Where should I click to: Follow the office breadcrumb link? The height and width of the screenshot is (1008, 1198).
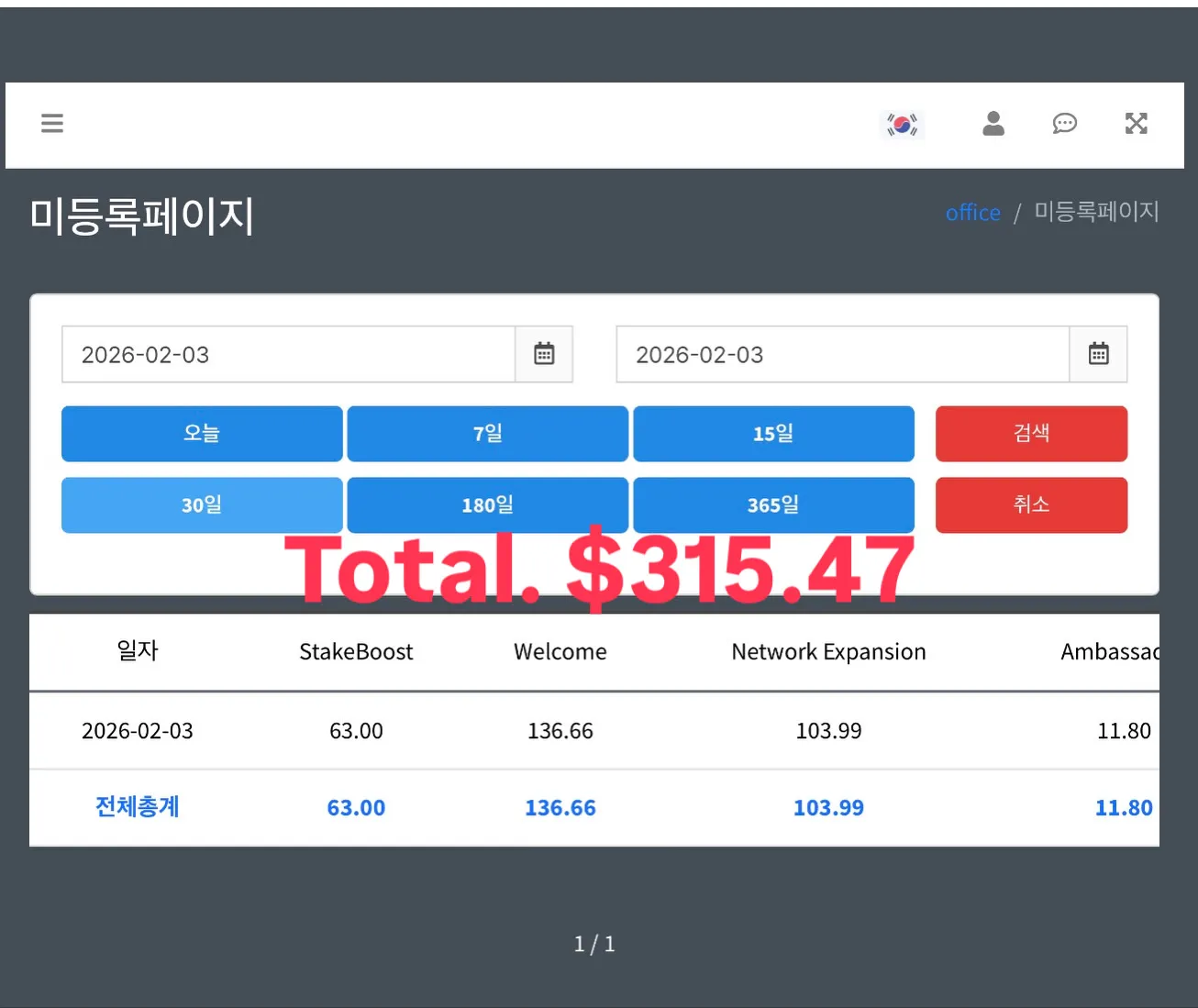(973, 213)
